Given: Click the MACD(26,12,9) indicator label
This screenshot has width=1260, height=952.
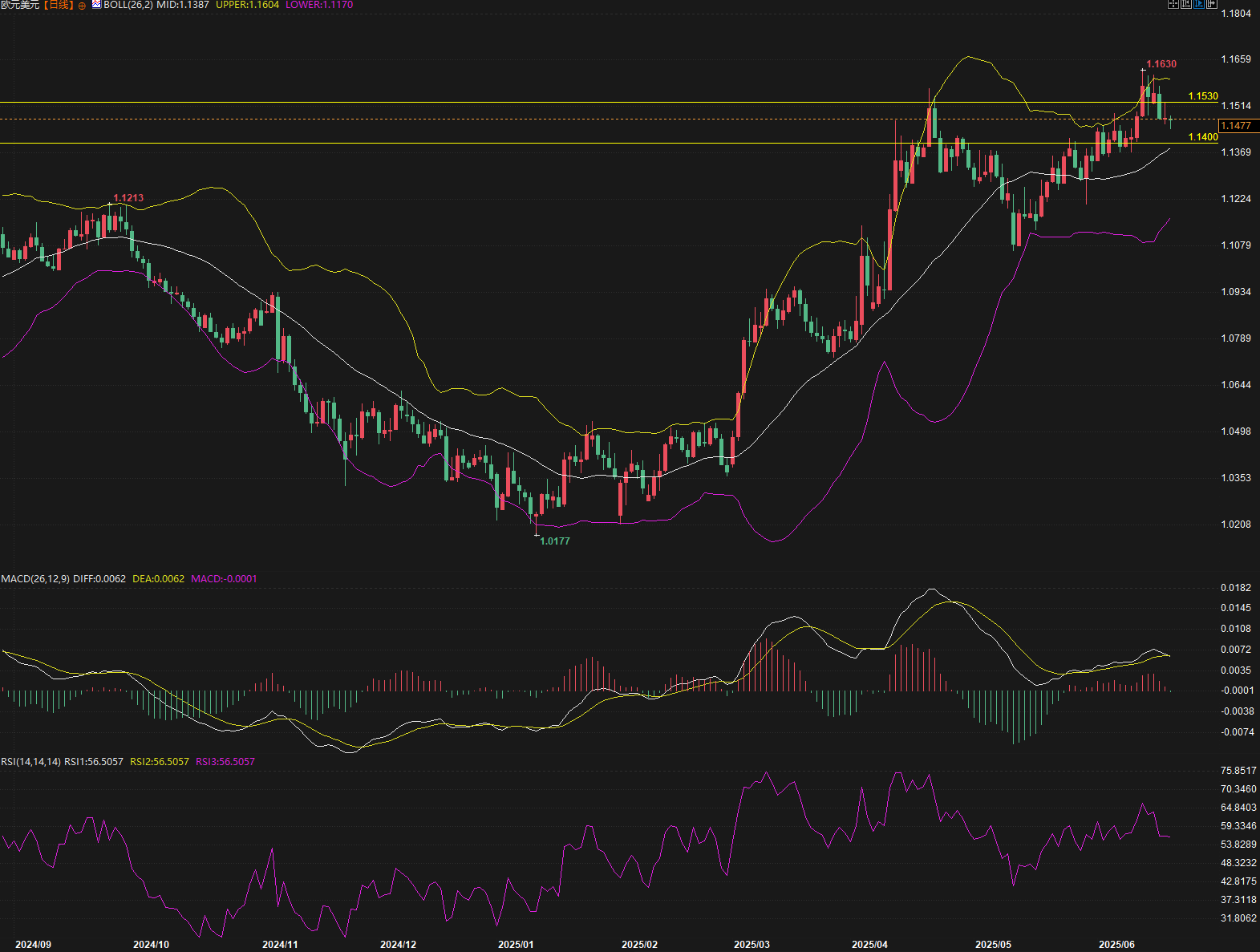Looking at the screenshot, I should [35, 578].
